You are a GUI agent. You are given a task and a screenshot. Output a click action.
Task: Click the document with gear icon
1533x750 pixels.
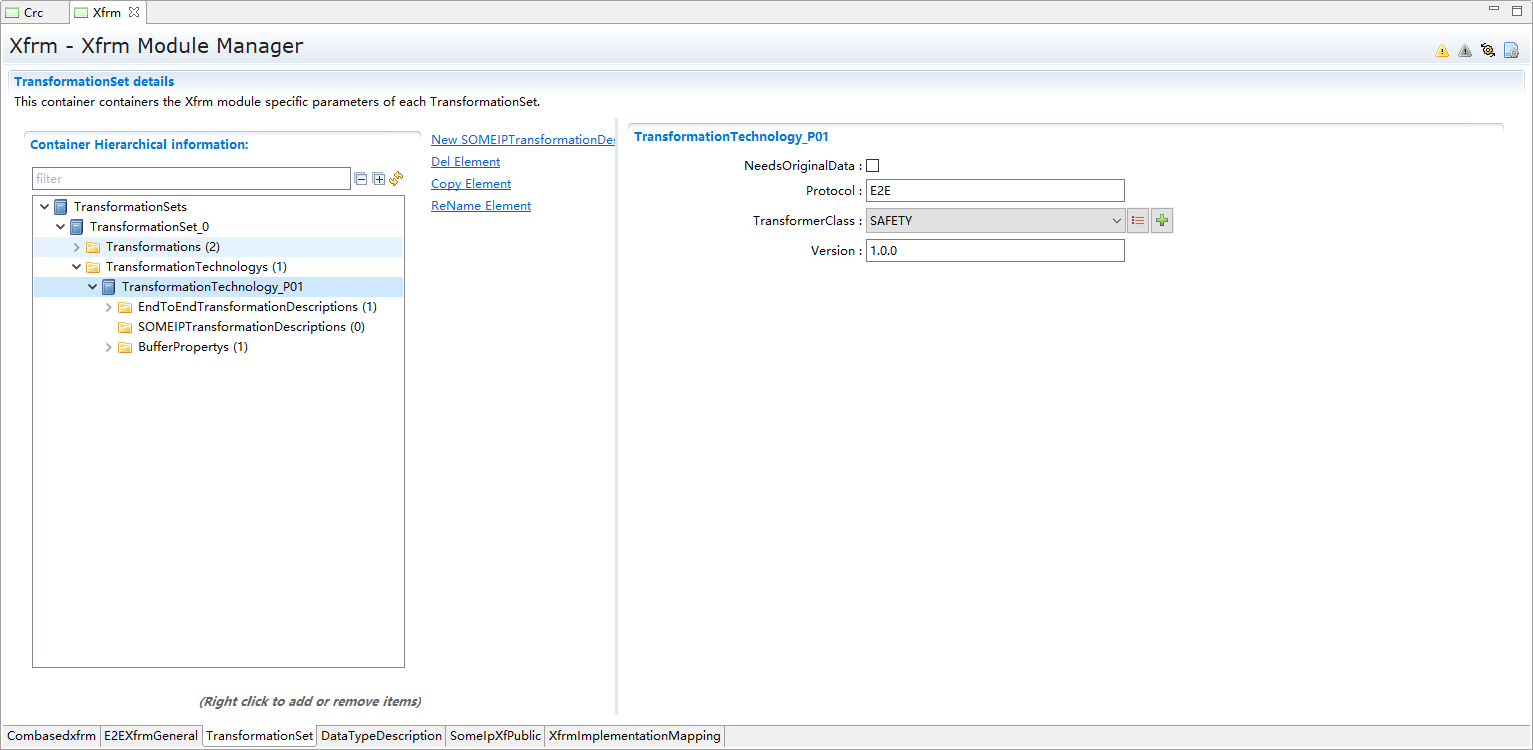[1511, 50]
